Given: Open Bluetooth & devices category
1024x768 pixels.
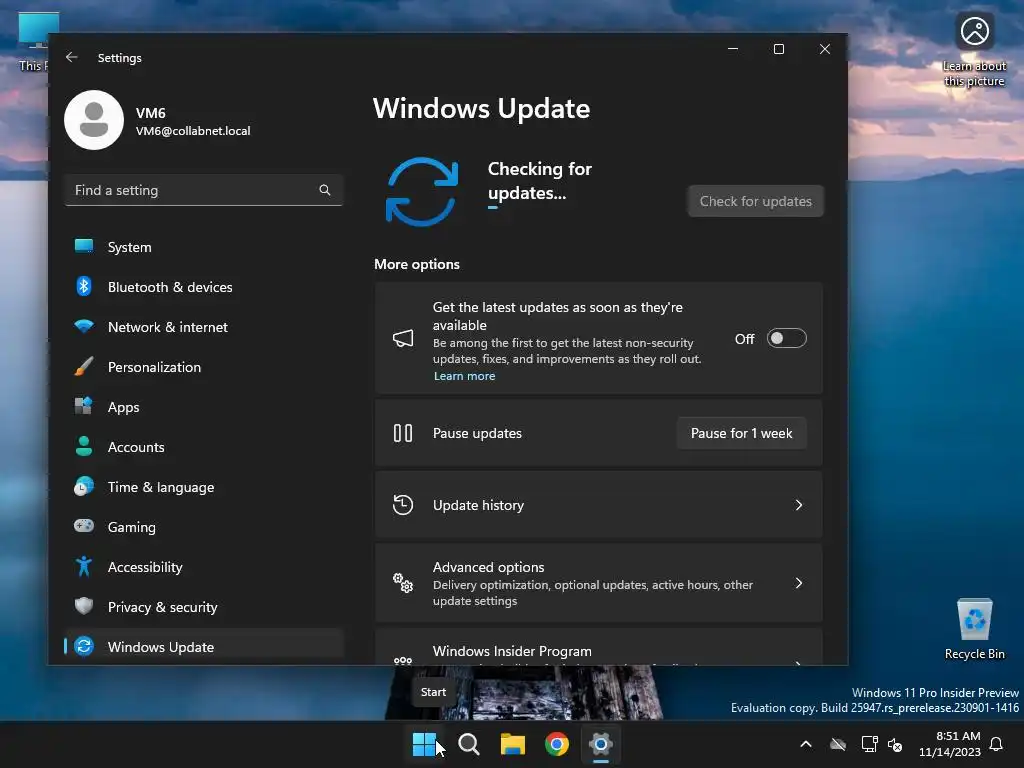Looking at the screenshot, I should point(204,287).
